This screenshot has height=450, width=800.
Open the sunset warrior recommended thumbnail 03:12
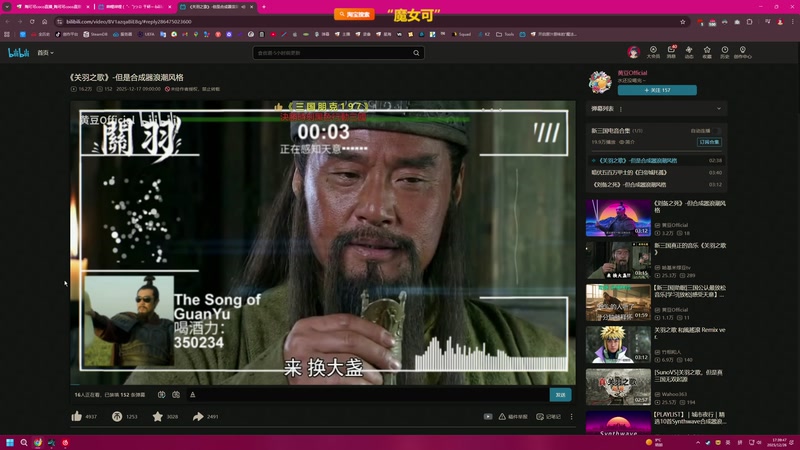tap(618, 218)
